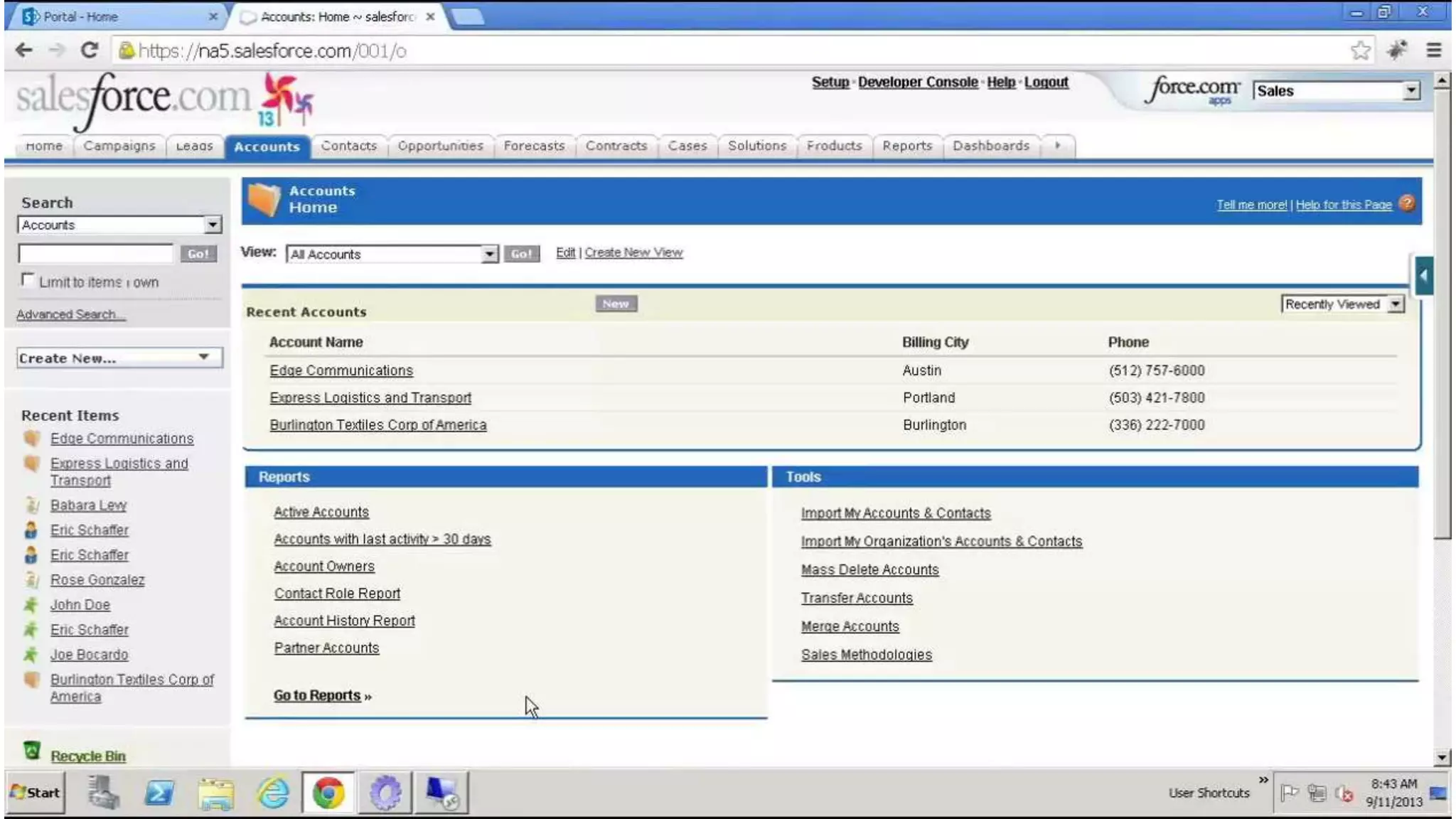The height and width of the screenshot is (819, 1456).
Task: Open Internet Explorer from taskbar
Action: [273, 792]
